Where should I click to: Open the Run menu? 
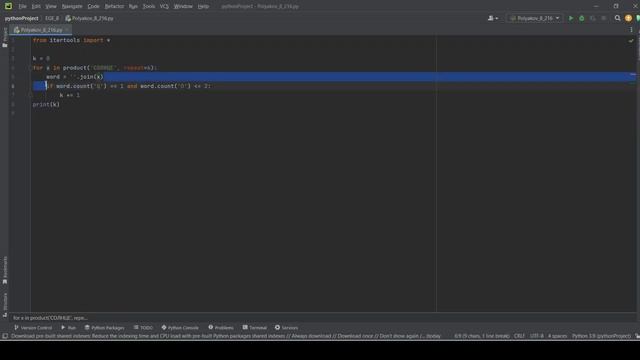point(133,6)
